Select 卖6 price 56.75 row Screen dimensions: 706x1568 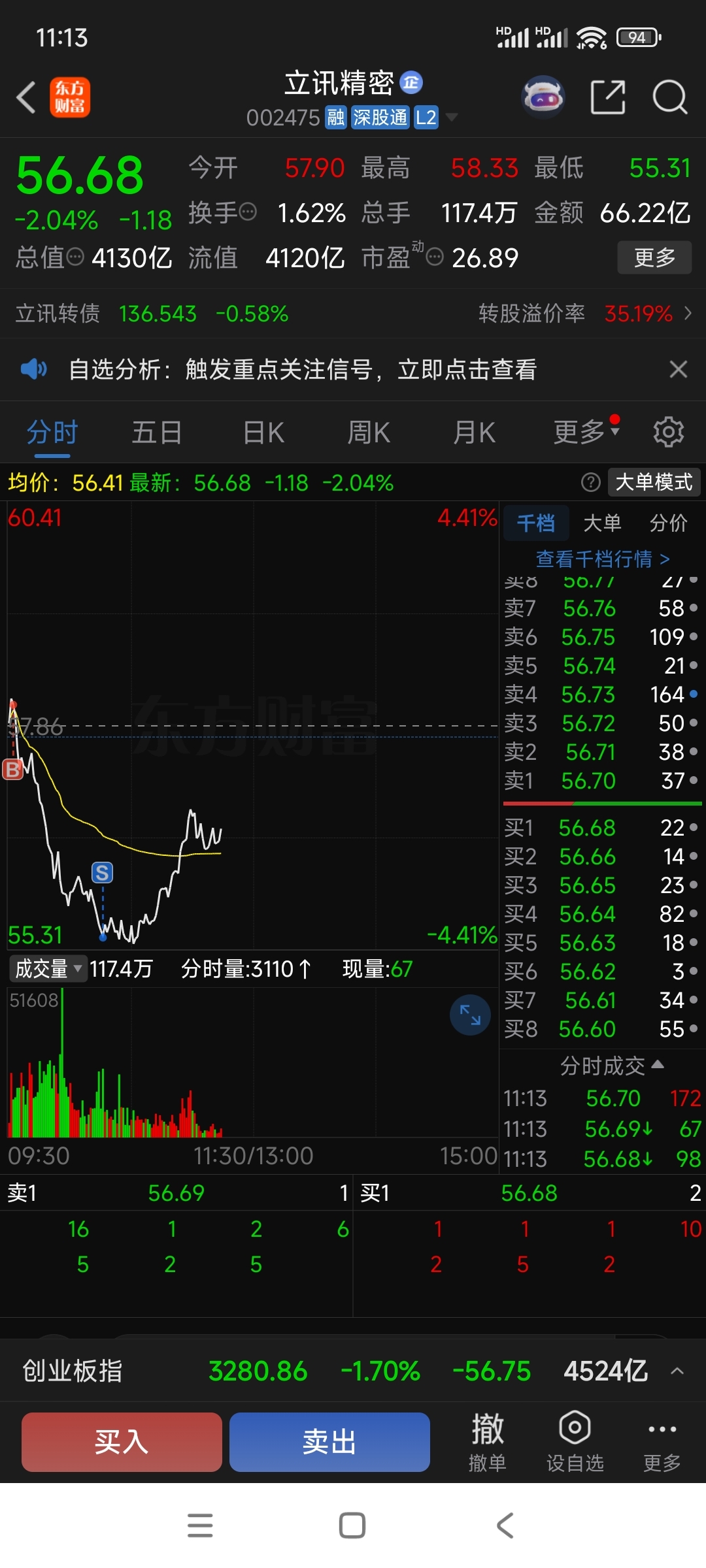[x=601, y=636]
